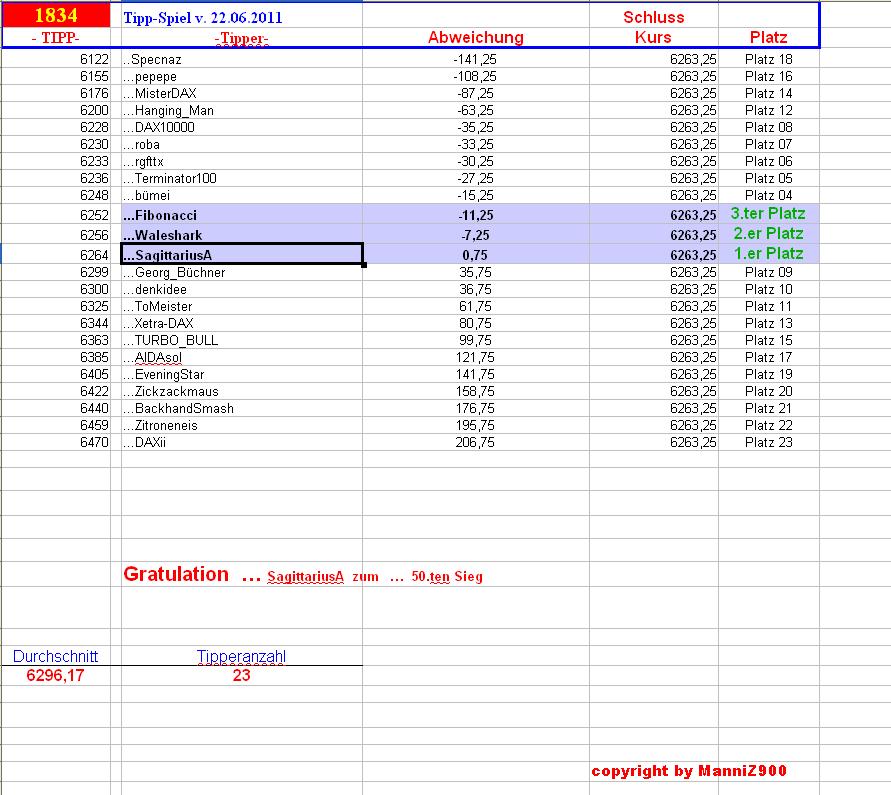Viewport: 891px width, 795px height.
Task: Select the Platz 15 cell
Action: 768,341
